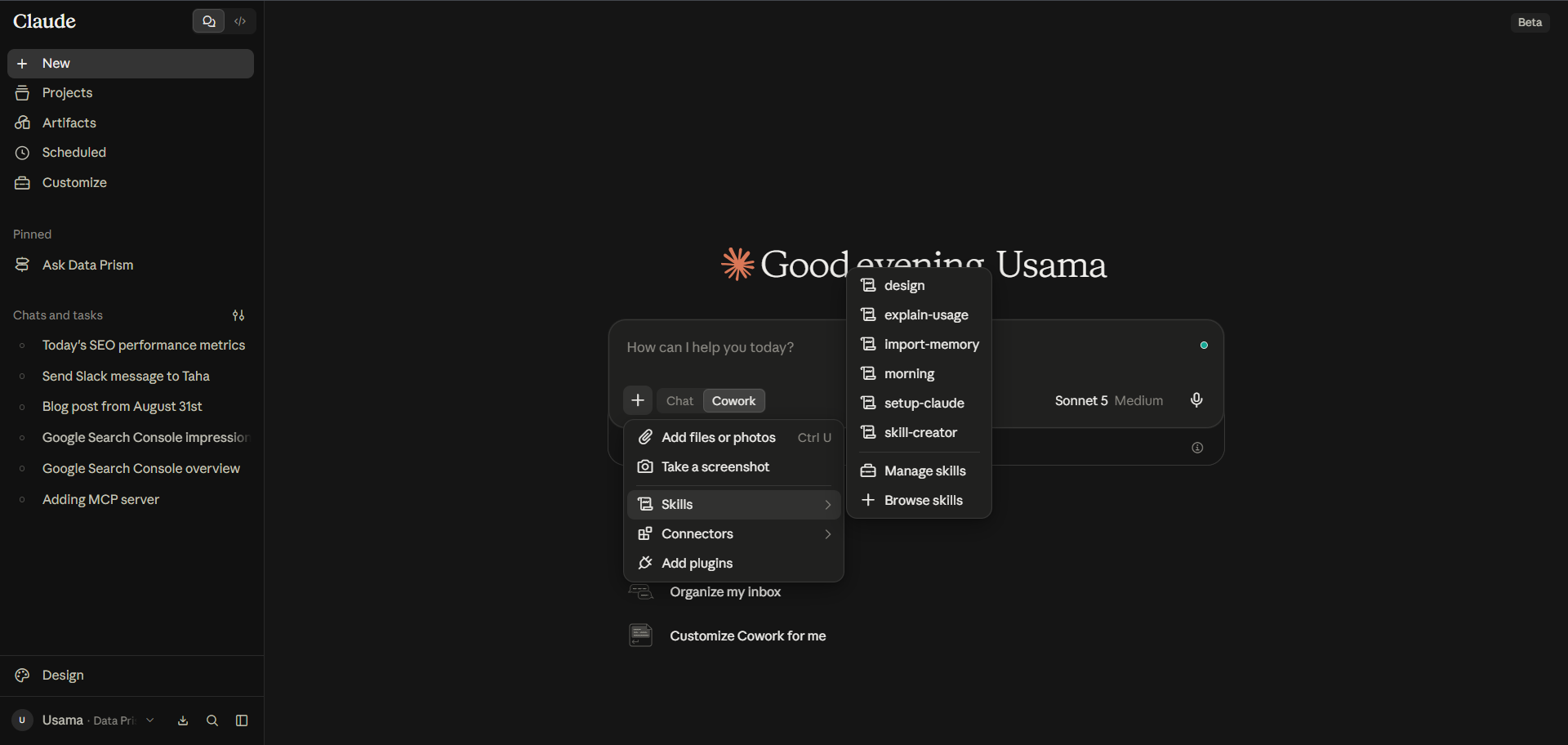
Task: Start voice input with the microphone icon
Action: [x=1196, y=400]
